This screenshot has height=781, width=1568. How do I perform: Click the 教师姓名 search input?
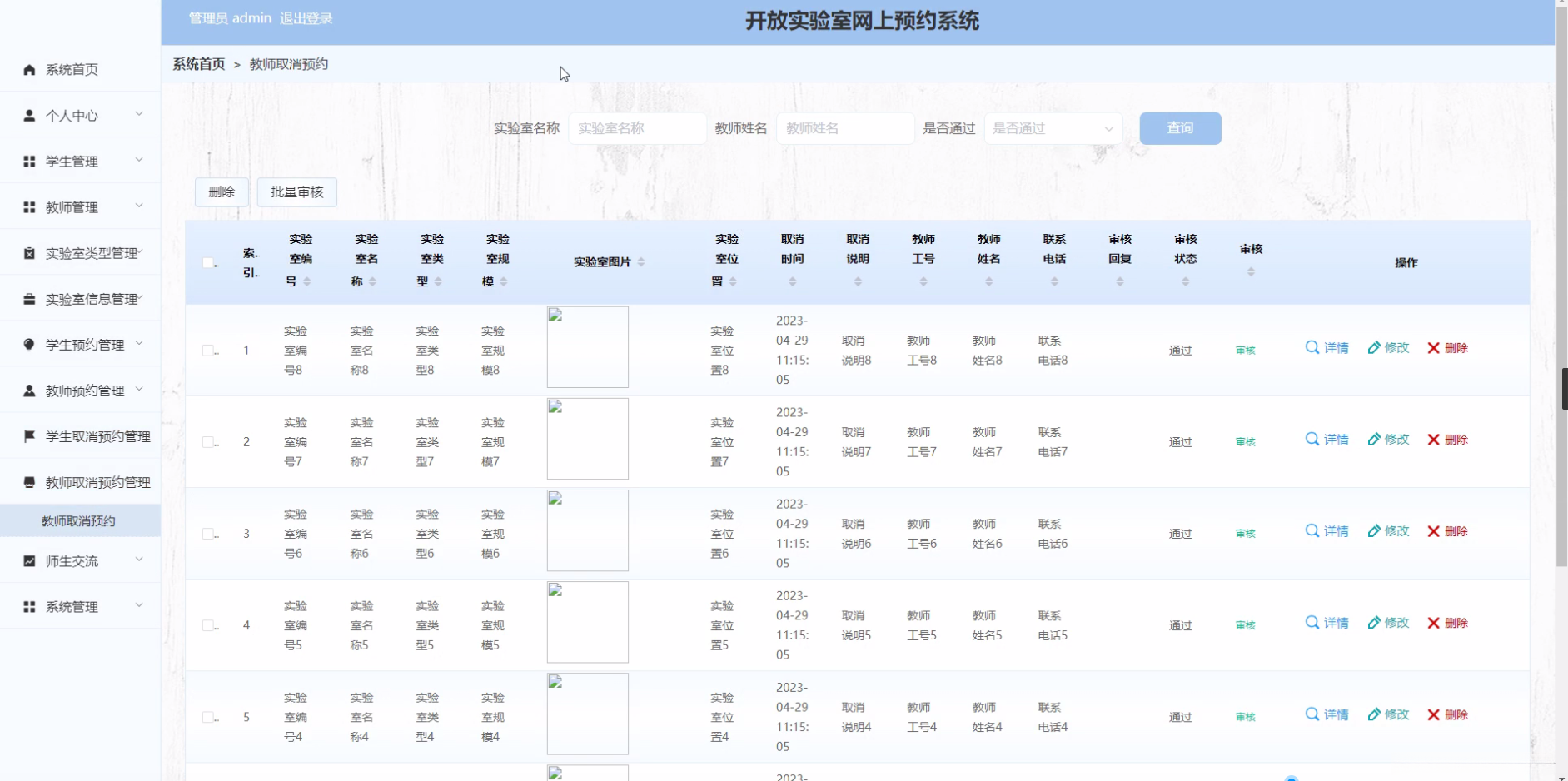845,128
